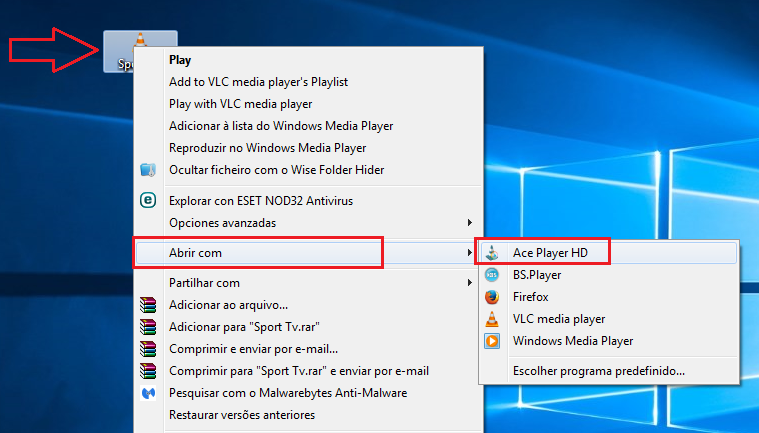Open the Abrir com menu entry
The height and width of the screenshot is (433, 759).
(x=308, y=253)
